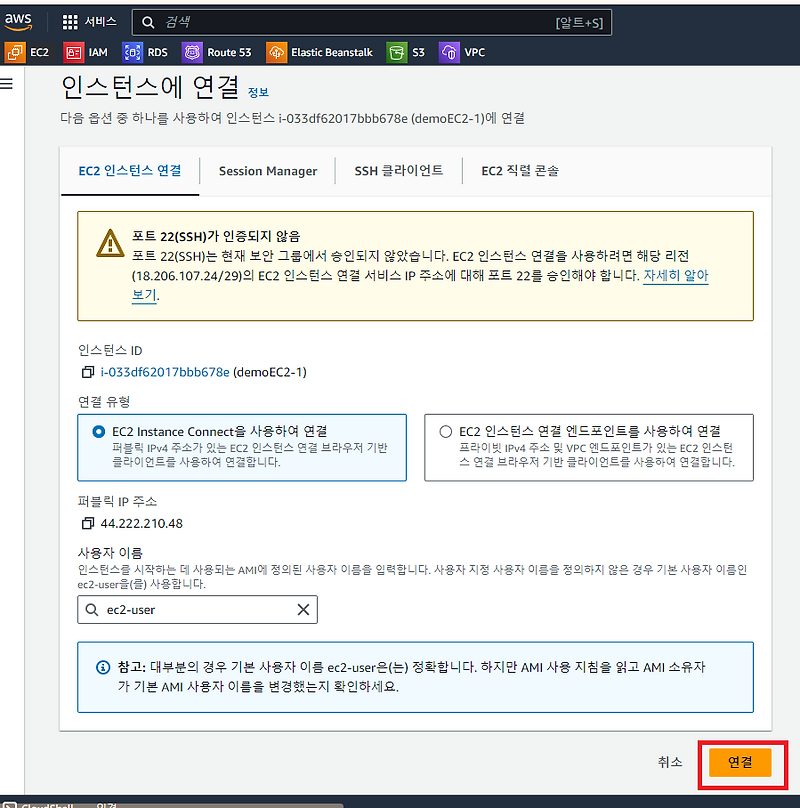Switch to the SSH 클라이언트 tab
Image resolution: width=800 pixels, height=808 pixels.
point(396,171)
